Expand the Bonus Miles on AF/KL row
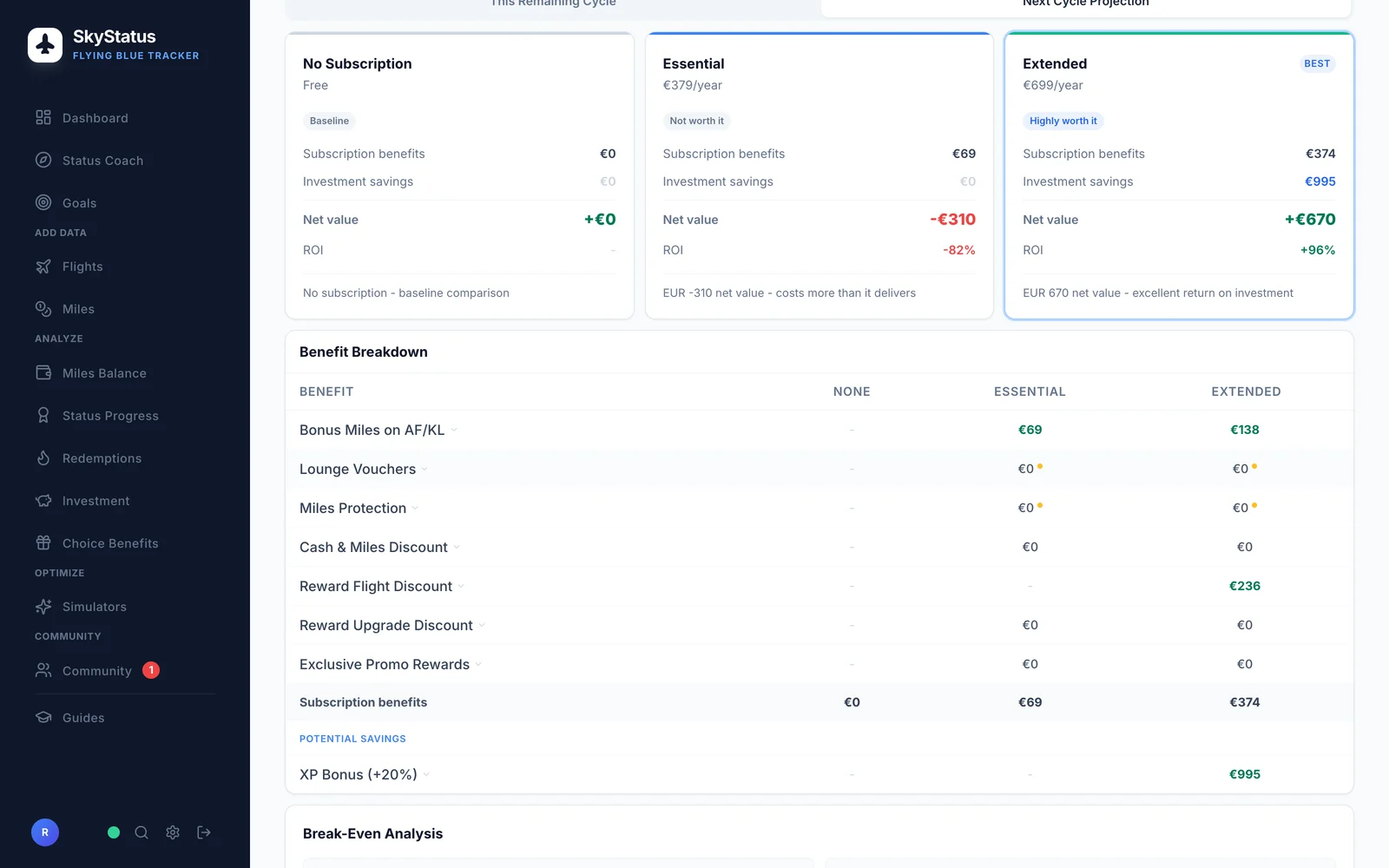Screen dimensions: 1389x868 (454, 431)
